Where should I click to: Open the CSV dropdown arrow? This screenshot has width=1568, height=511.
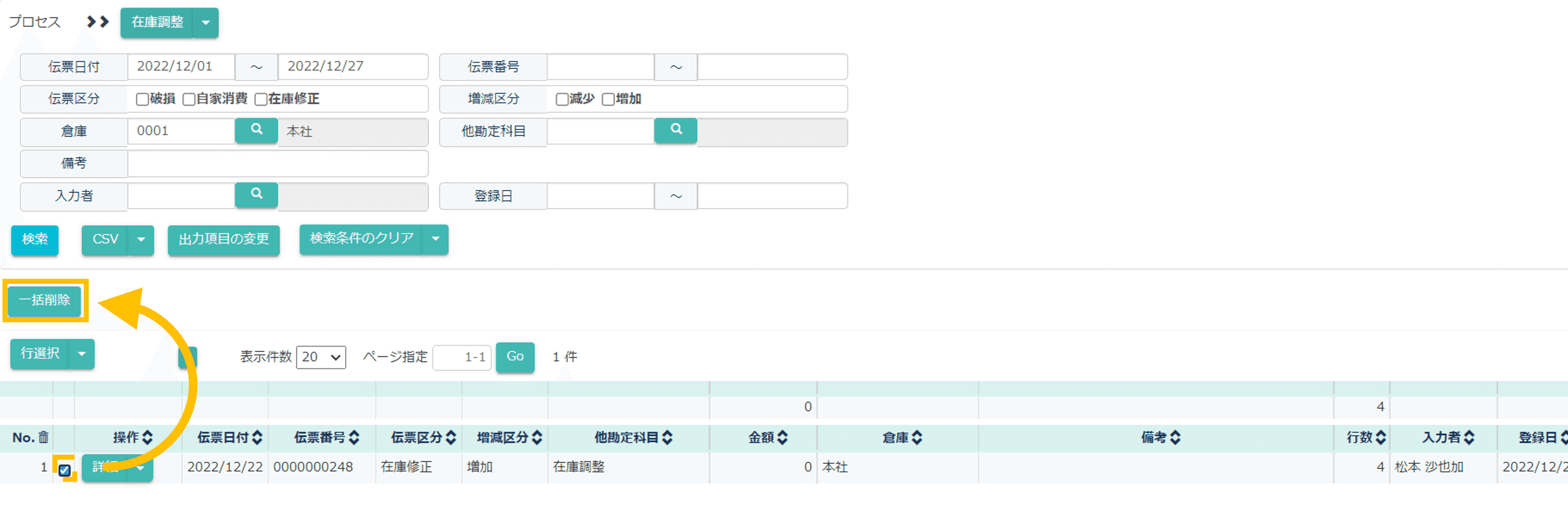click(x=141, y=240)
